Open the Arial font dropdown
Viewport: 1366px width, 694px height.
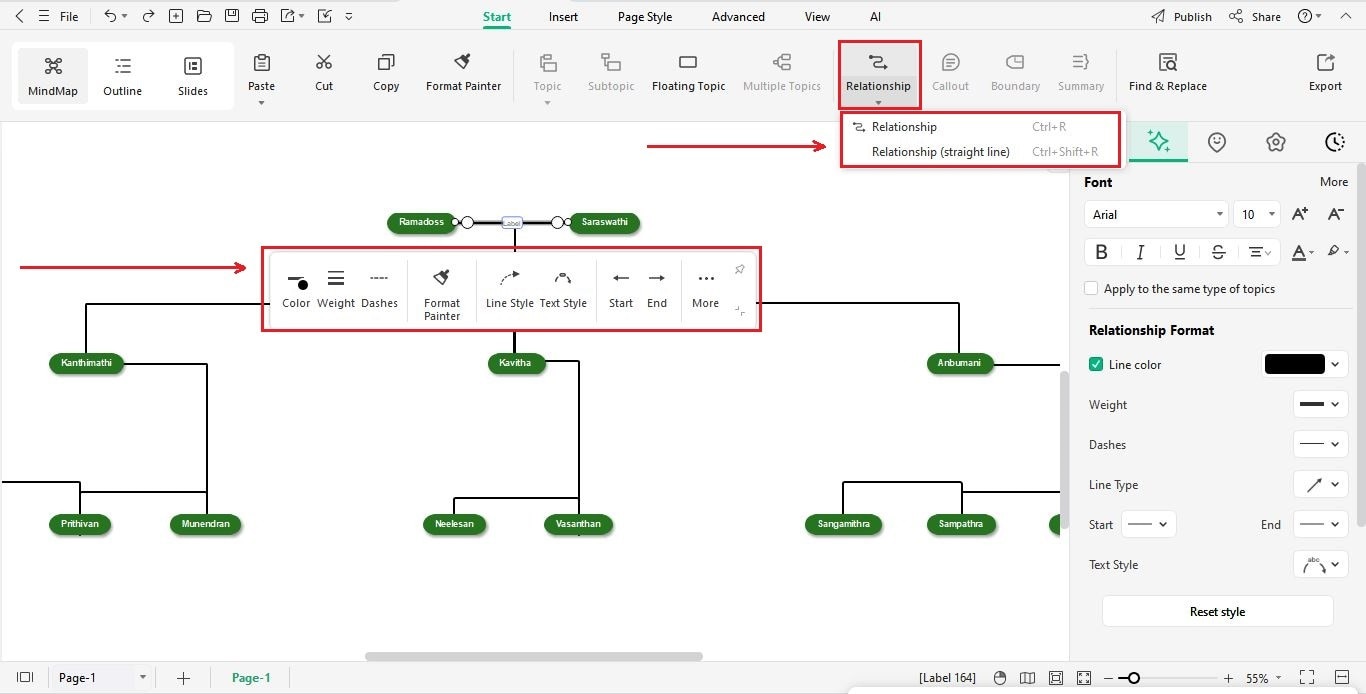click(x=1156, y=214)
